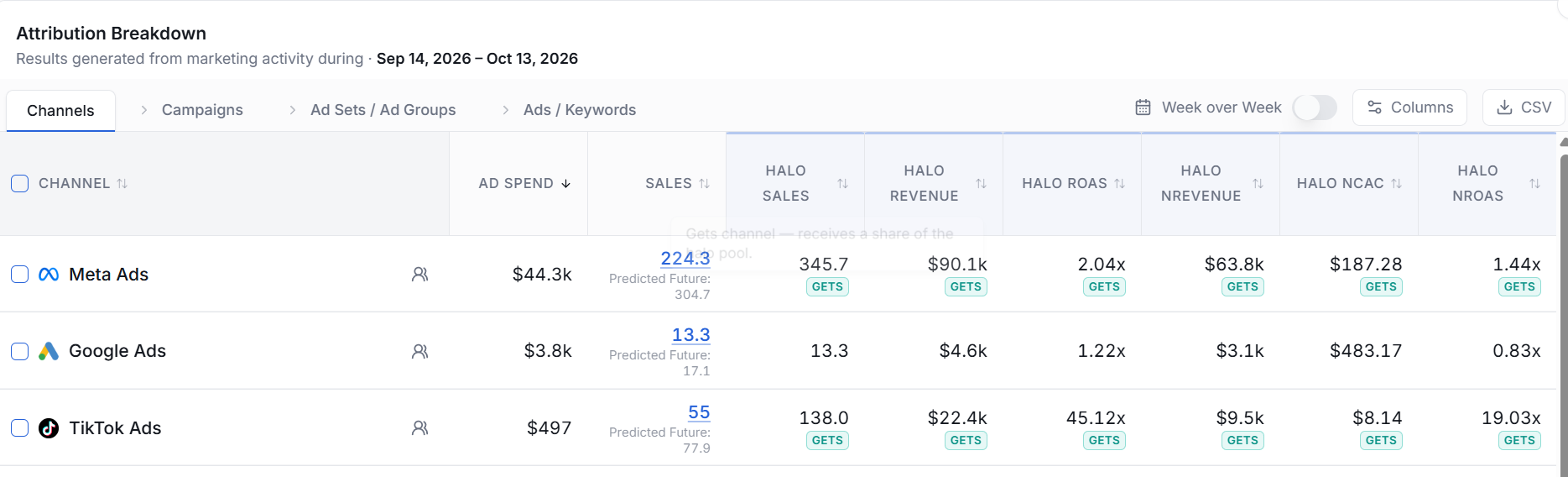The width and height of the screenshot is (1568, 477).
Task: Click Google Ads Halo NROAS value 0.83x
Action: [x=1517, y=351]
